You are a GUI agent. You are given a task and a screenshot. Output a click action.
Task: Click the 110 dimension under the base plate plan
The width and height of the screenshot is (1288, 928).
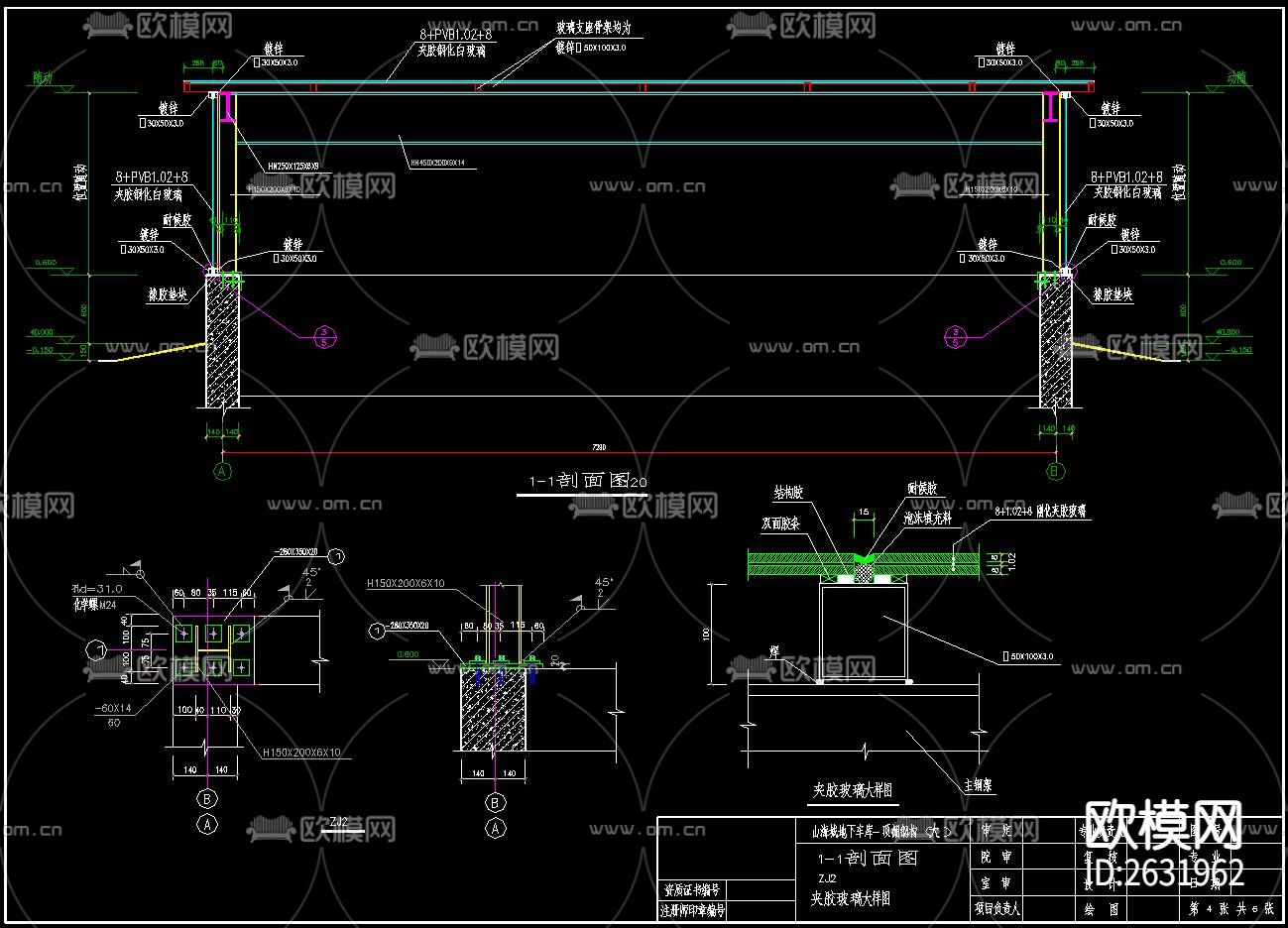220,711
